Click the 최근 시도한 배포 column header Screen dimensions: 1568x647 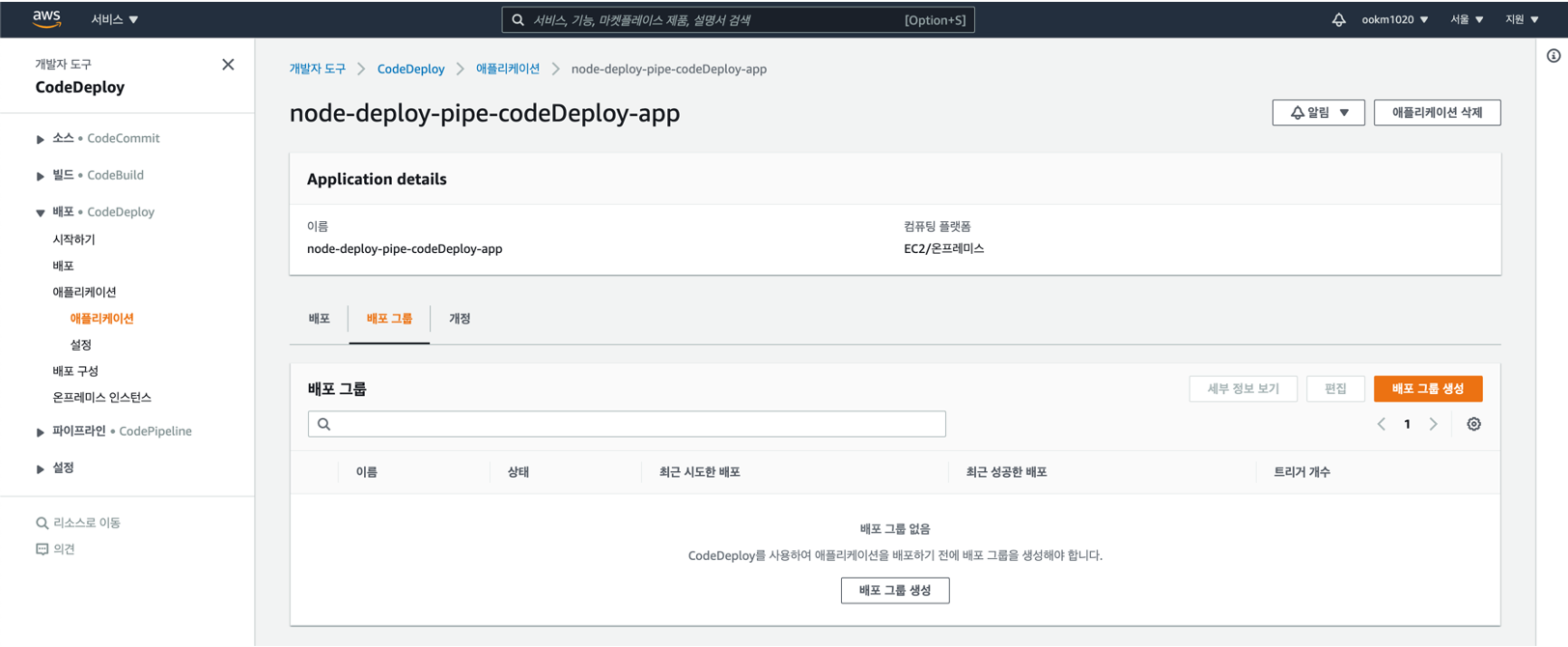point(700,472)
